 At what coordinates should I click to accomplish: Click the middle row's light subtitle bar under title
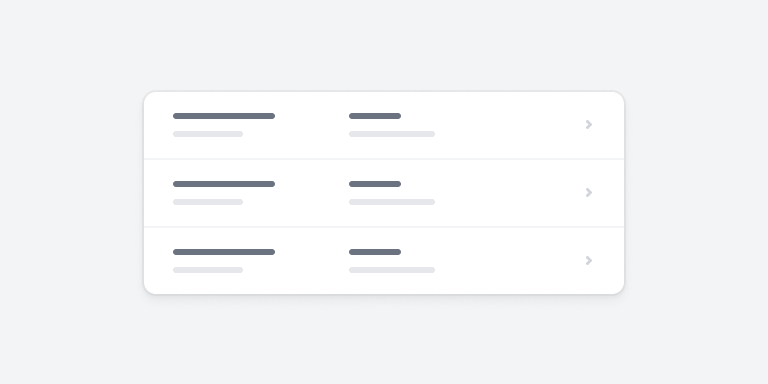[208, 202]
